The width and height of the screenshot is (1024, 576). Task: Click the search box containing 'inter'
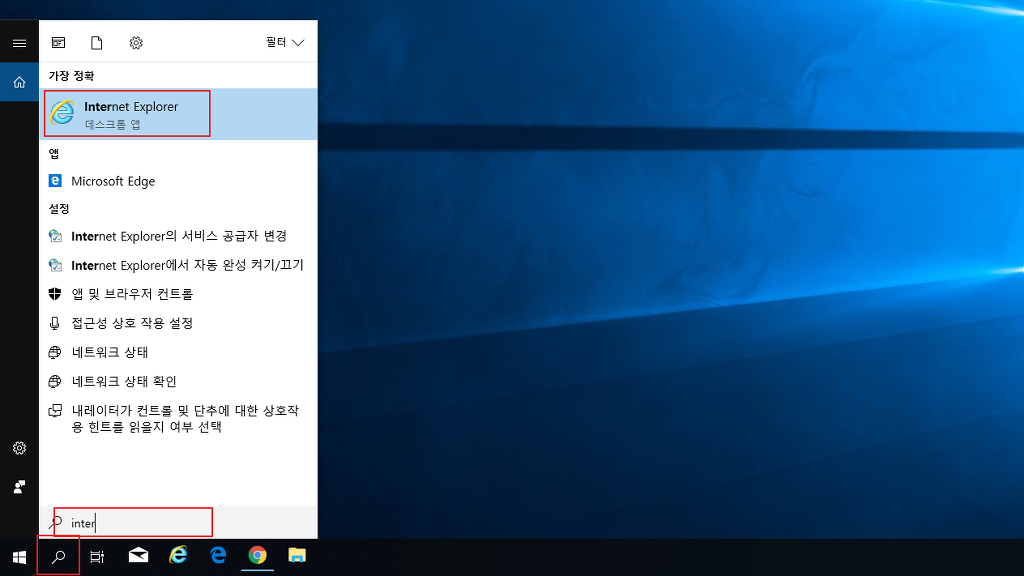[x=178, y=522]
